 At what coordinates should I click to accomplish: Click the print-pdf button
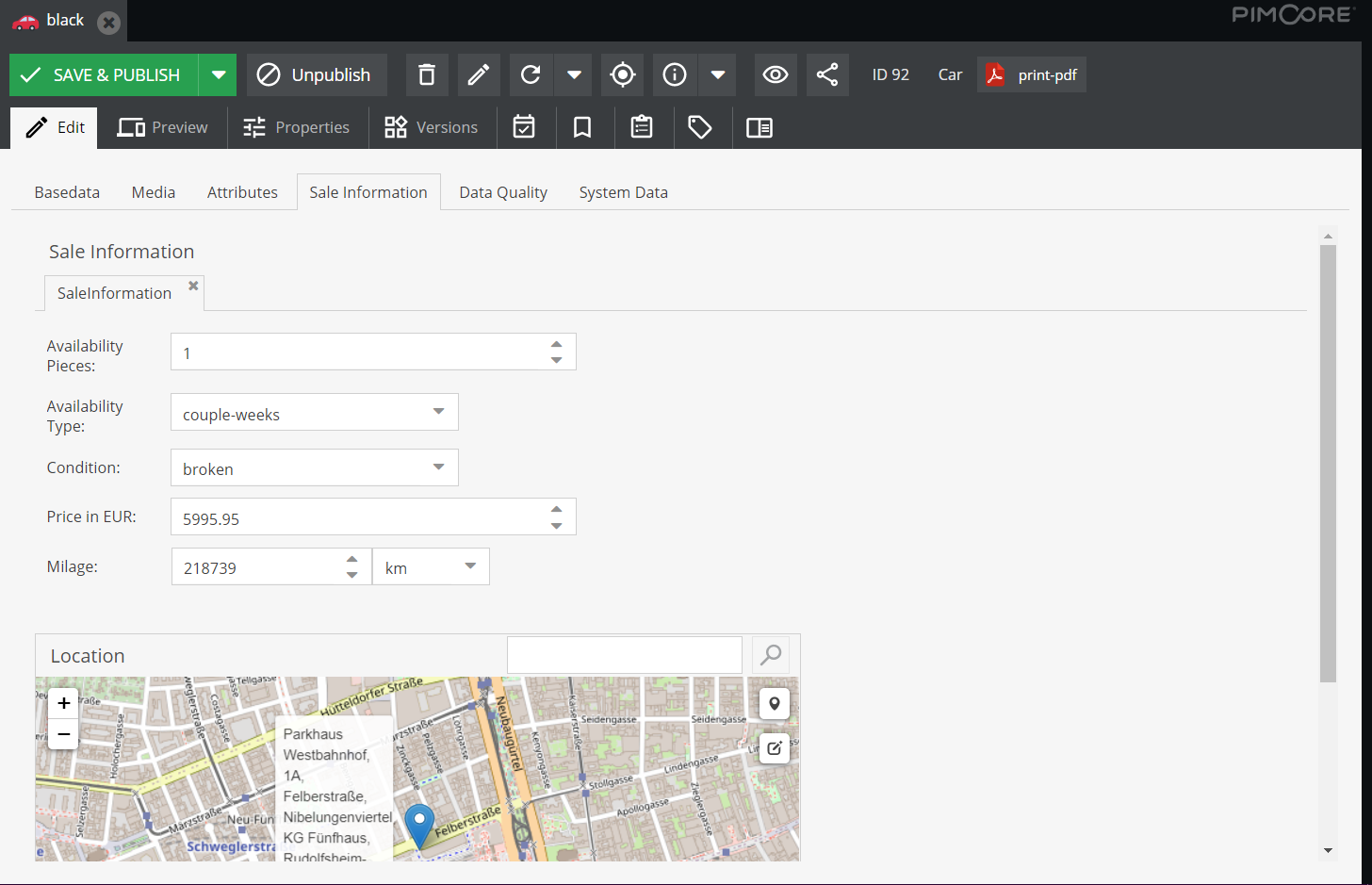coord(1032,74)
